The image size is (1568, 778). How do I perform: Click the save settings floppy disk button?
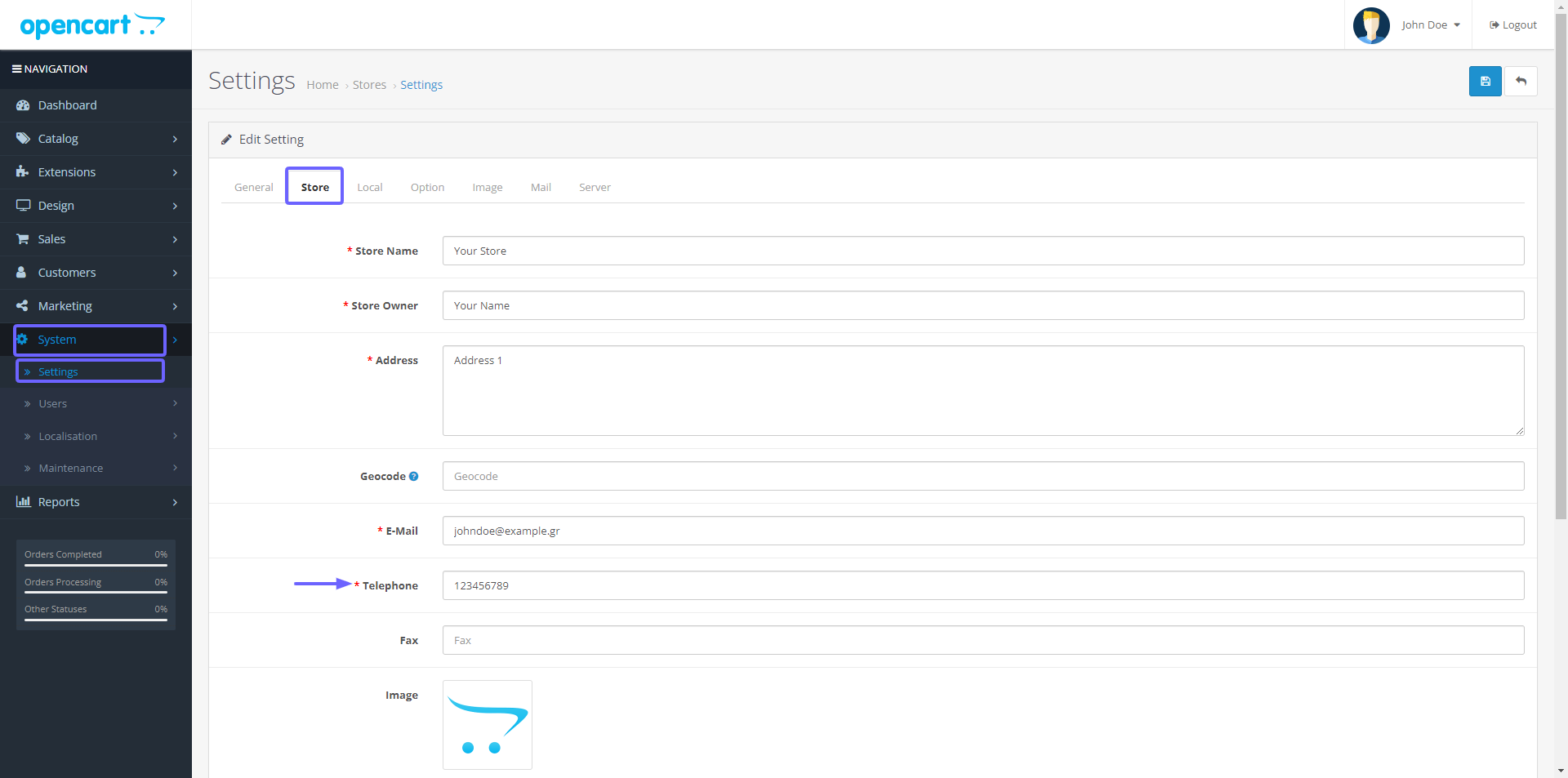pos(1485,82)
